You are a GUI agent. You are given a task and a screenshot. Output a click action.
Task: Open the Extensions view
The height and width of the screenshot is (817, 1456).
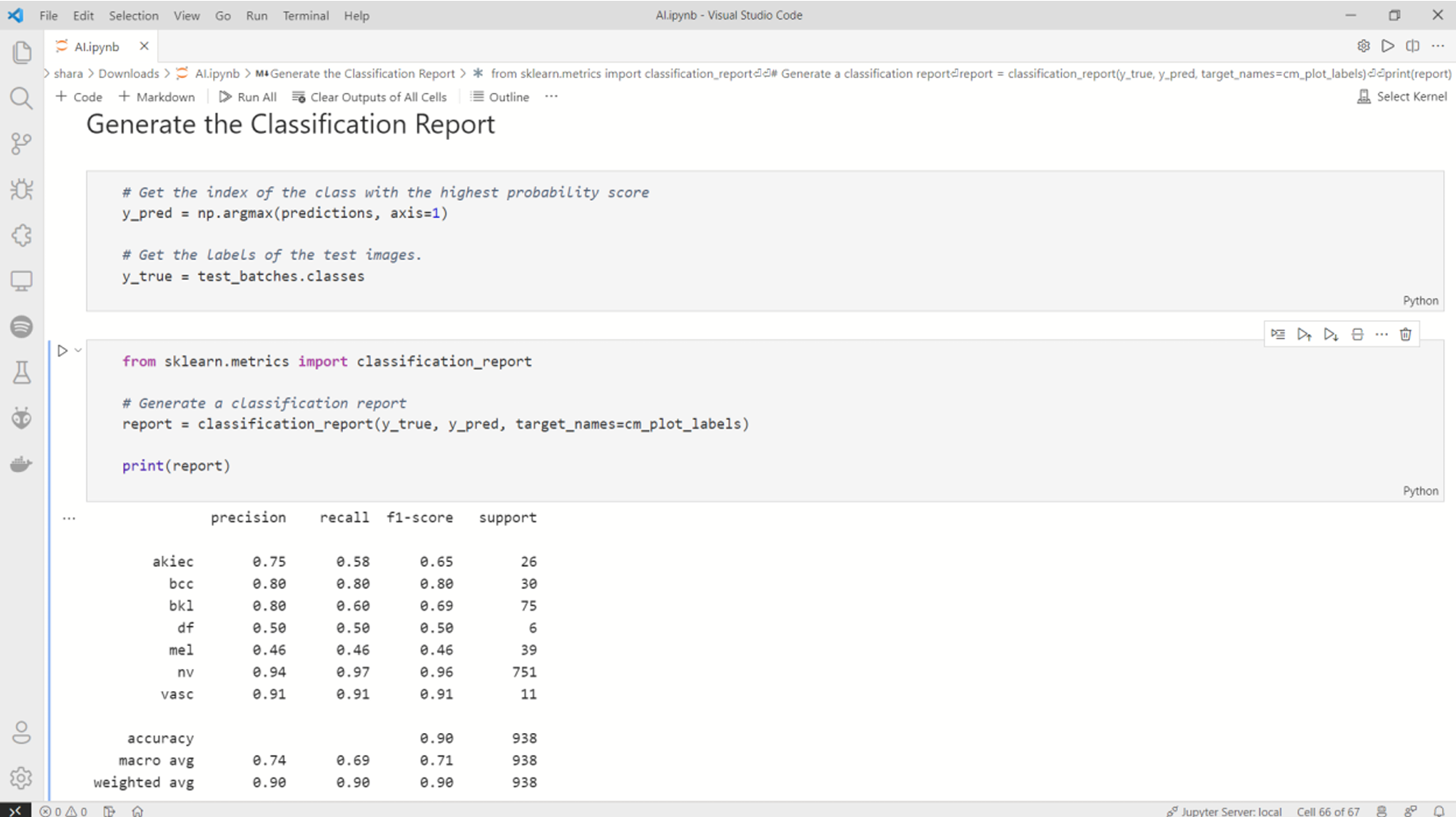tap(21, 235)
